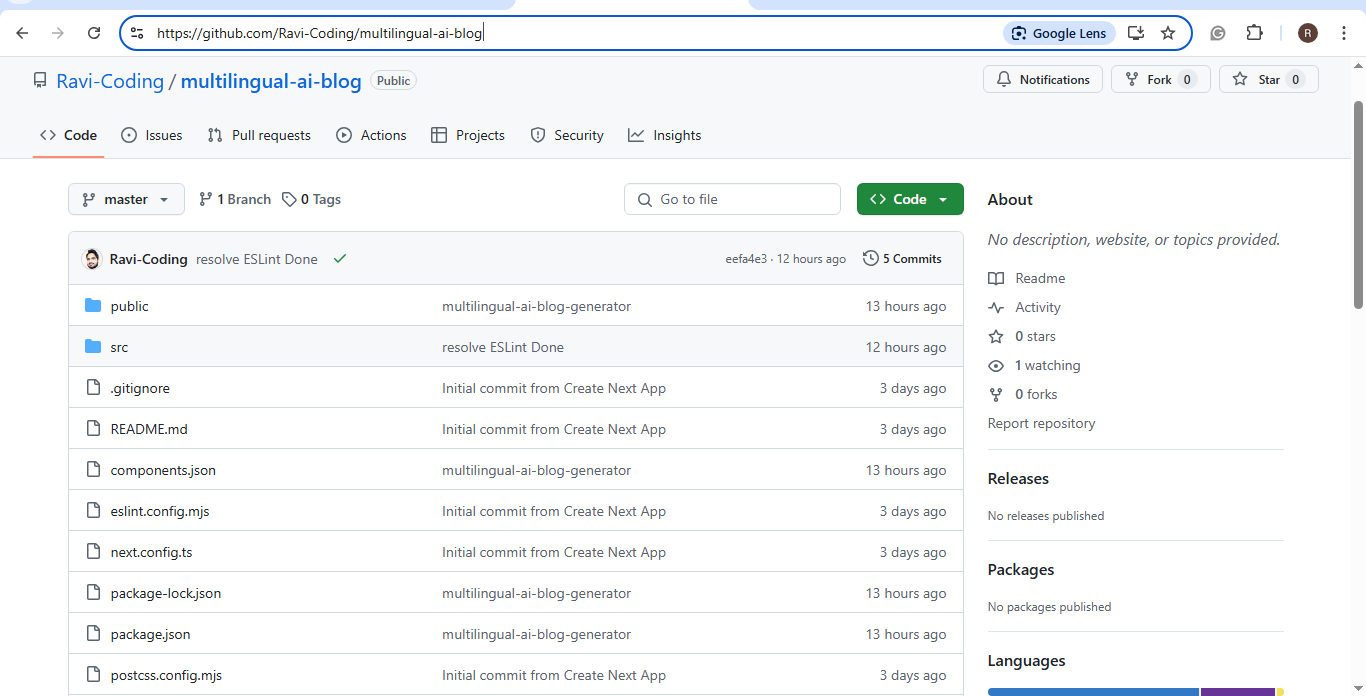This screenshot has height=696, width=1366.
Task: Open the .gitignore file
Action: 140,388
